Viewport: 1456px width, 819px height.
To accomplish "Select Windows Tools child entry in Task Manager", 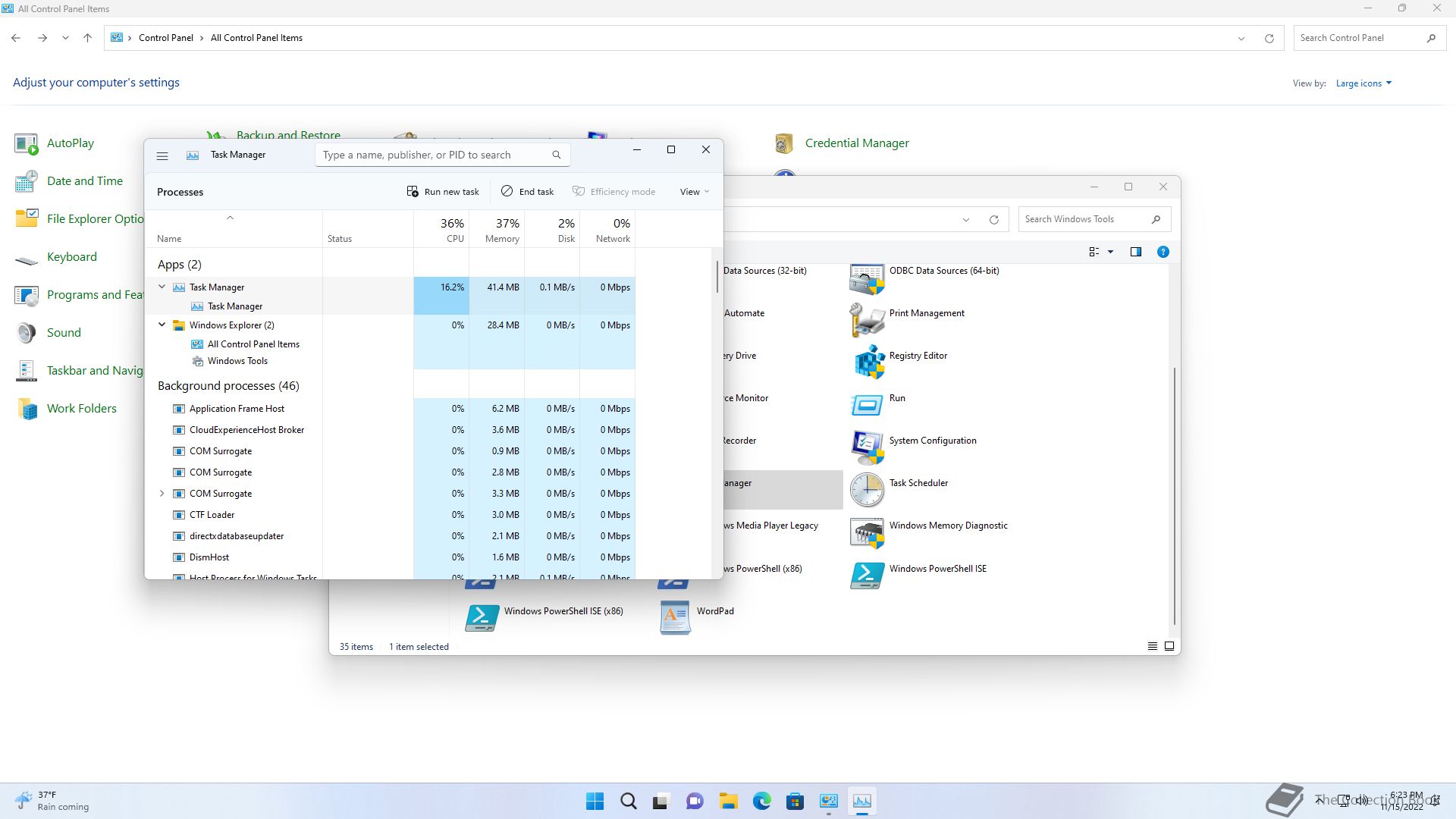I will click(237, 361).
